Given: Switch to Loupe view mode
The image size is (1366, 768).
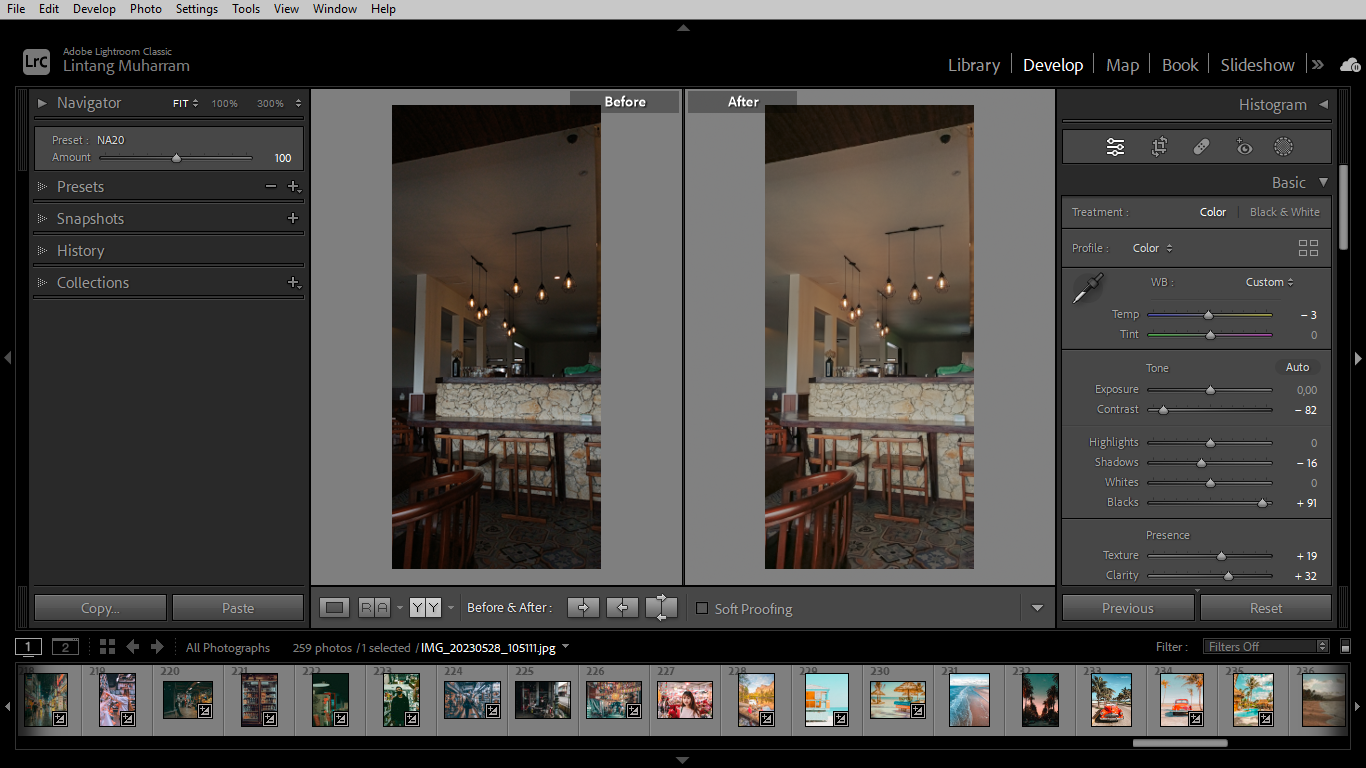Looking at the screenshot, I should (334, 607).
